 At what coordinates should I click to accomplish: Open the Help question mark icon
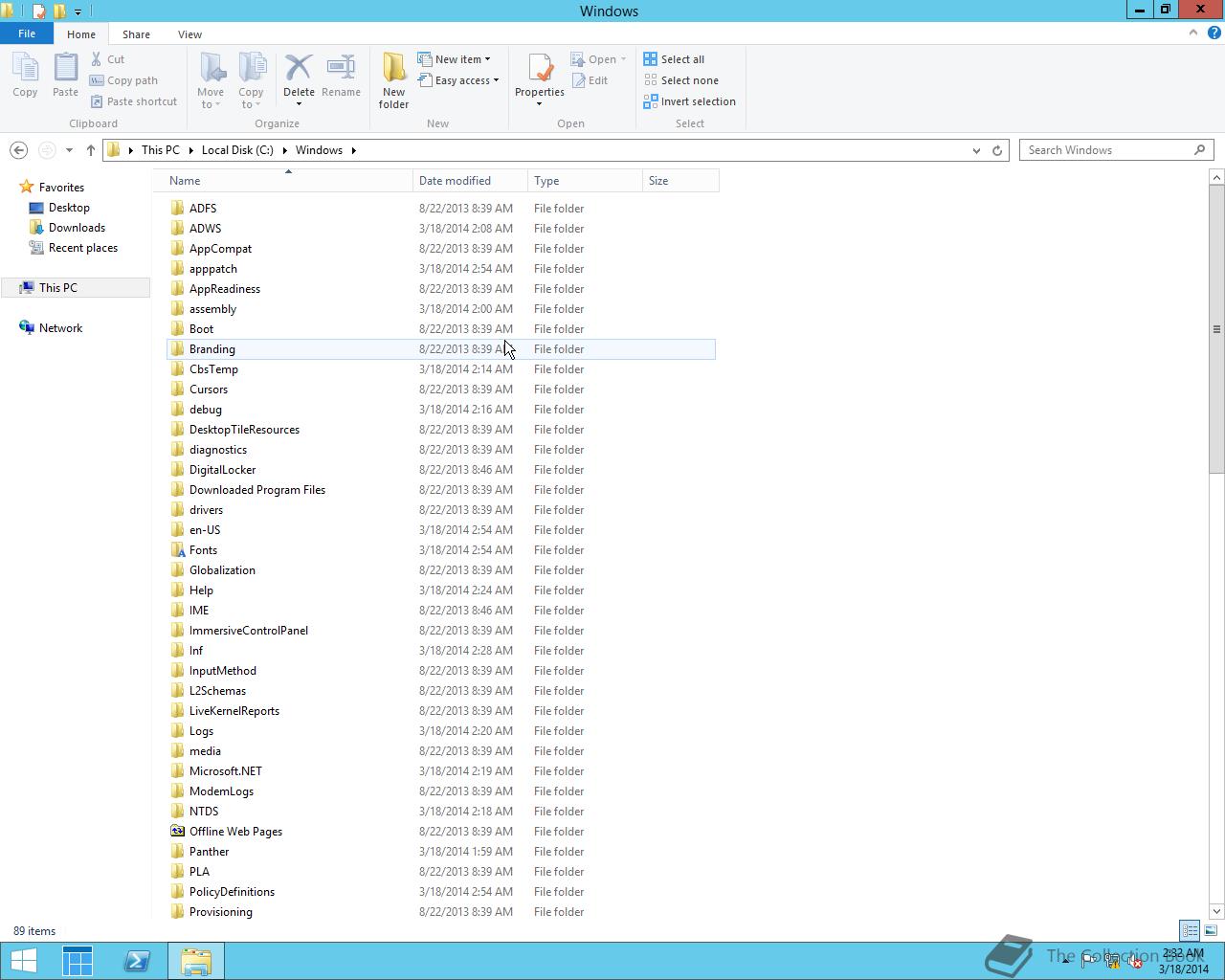coord(1214,33)
